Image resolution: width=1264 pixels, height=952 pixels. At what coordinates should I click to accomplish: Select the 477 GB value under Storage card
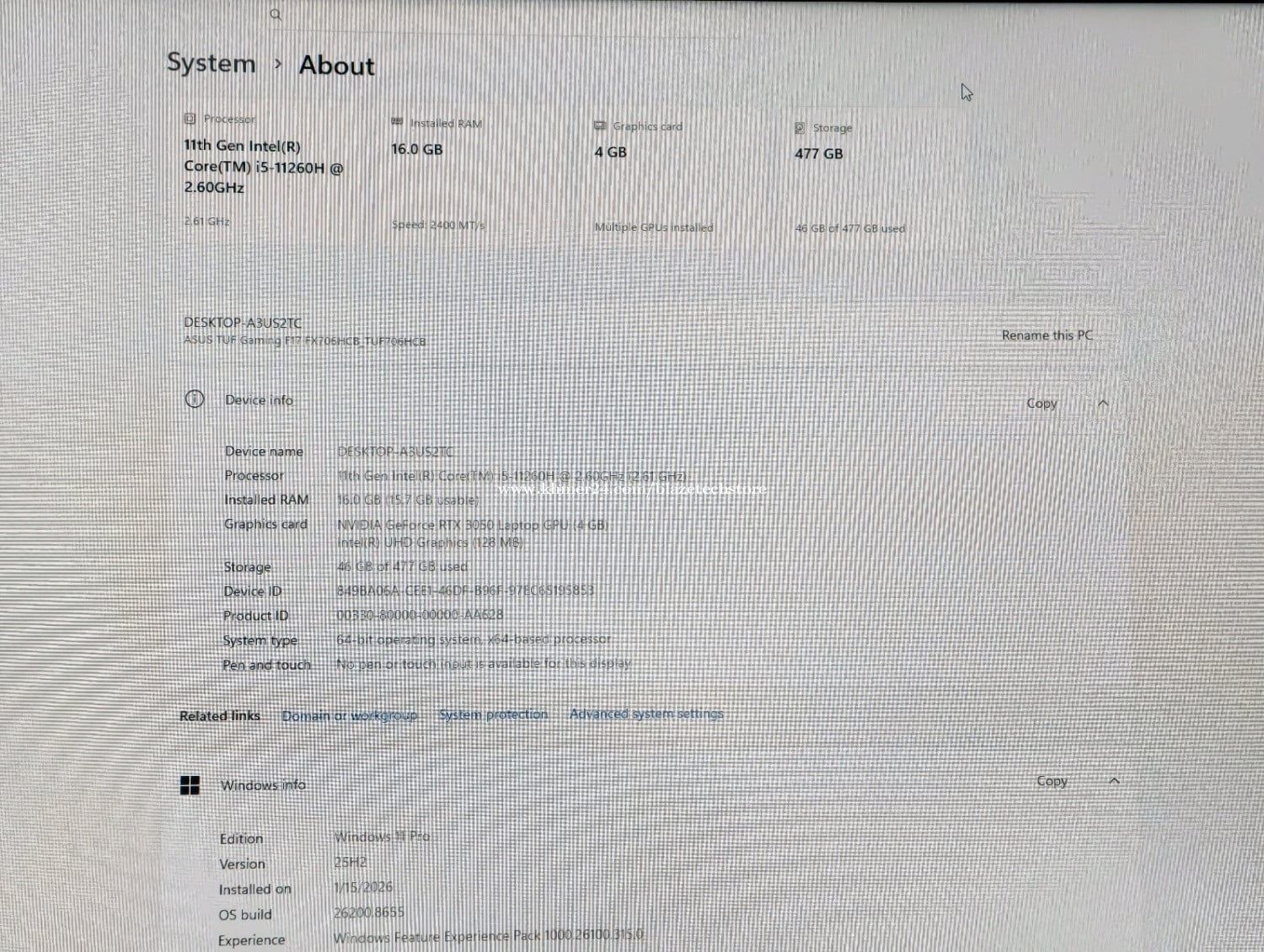pyautogui.click(x=818, y=153)
